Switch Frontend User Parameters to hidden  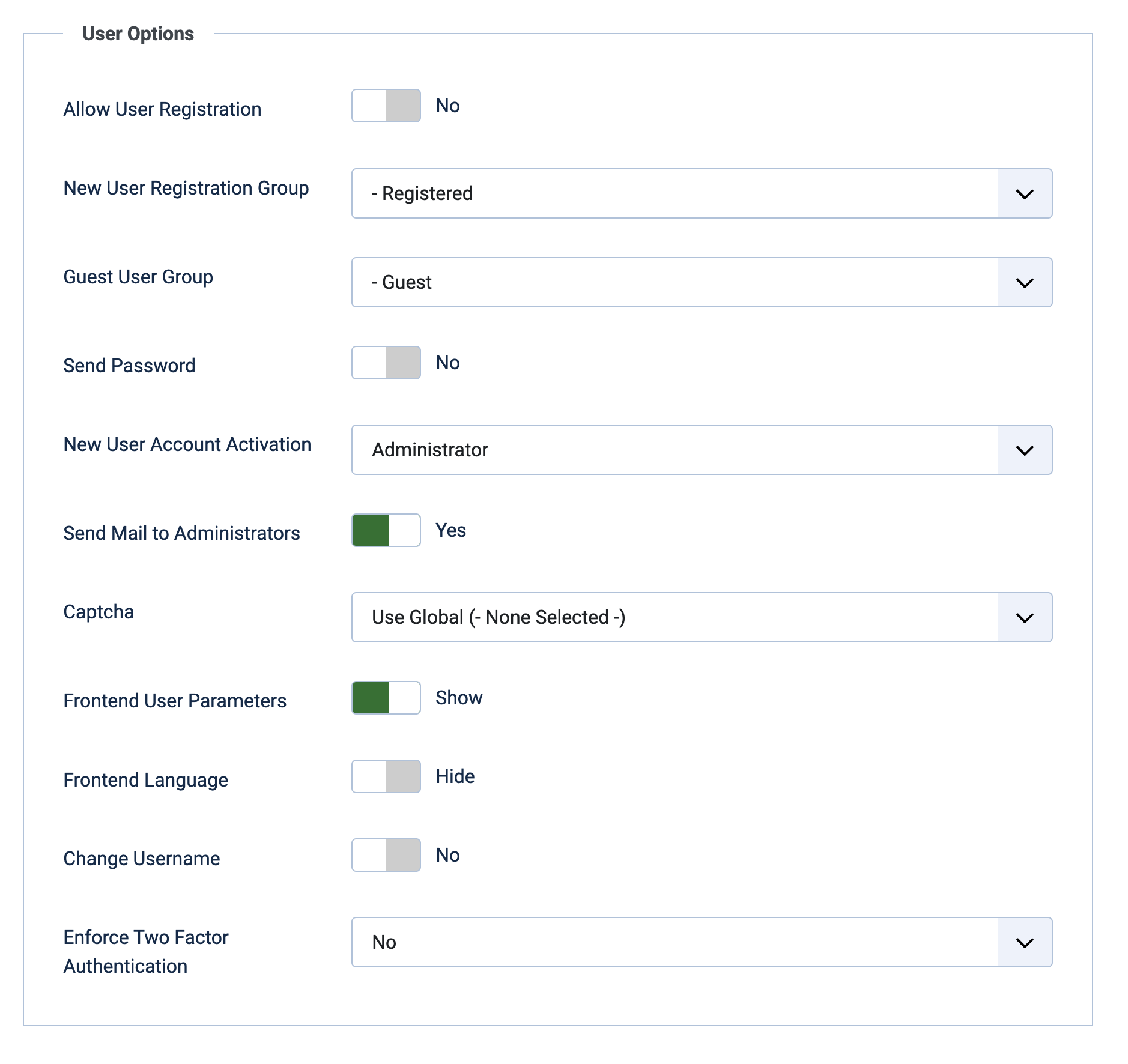386,698
